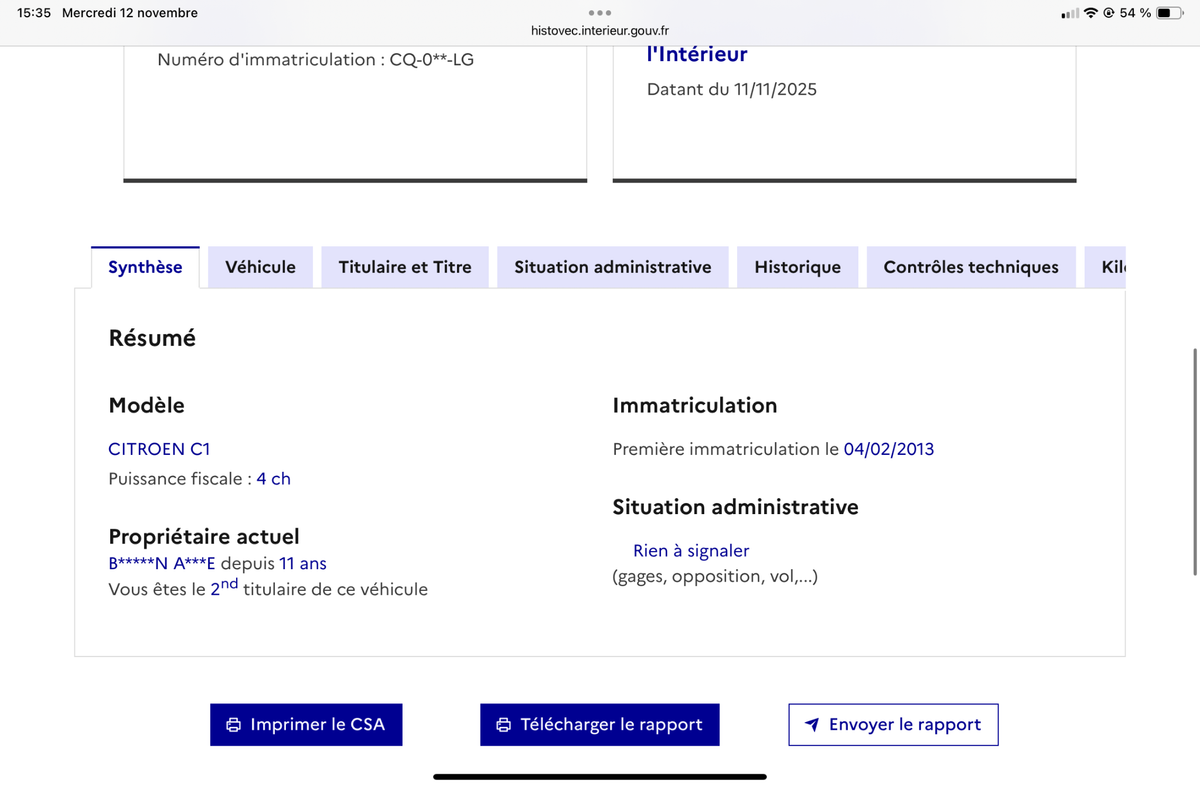The height and width of the screenshot is (788, 1200).
Task: Click the CITROEN C1 model text
Action: pos(159,450)
